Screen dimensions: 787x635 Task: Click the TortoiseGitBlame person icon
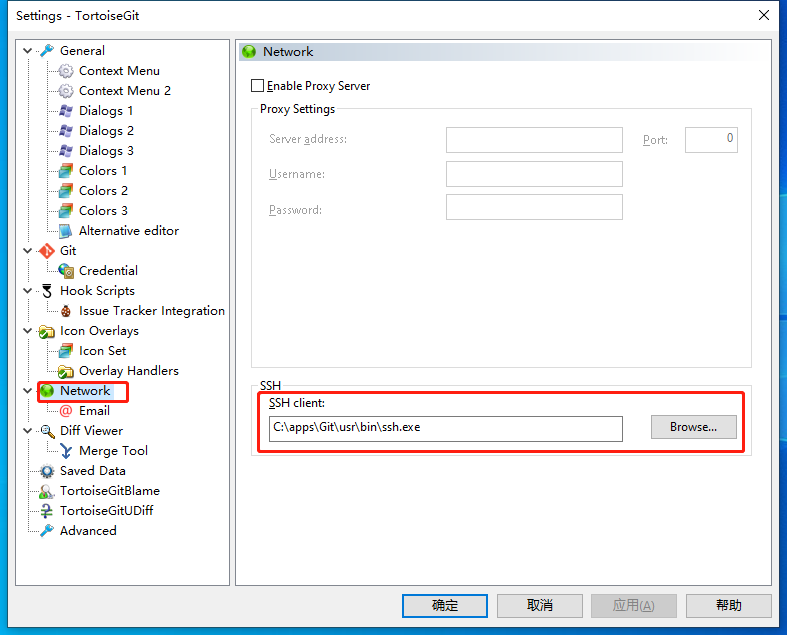[x=47, y=491]
